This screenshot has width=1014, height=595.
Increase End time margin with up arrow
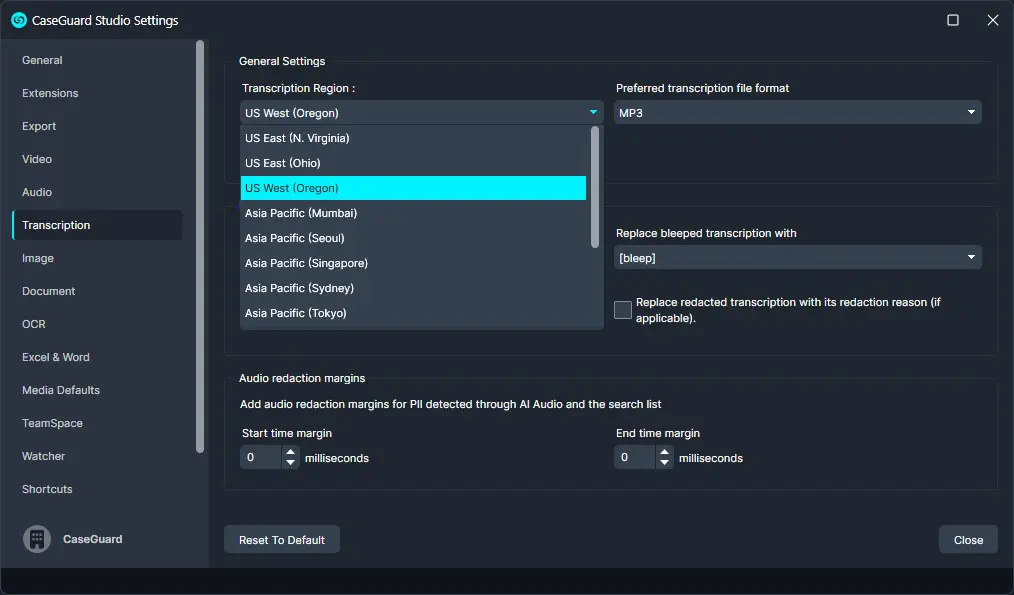pyautogui.click(x=664, y=452)
